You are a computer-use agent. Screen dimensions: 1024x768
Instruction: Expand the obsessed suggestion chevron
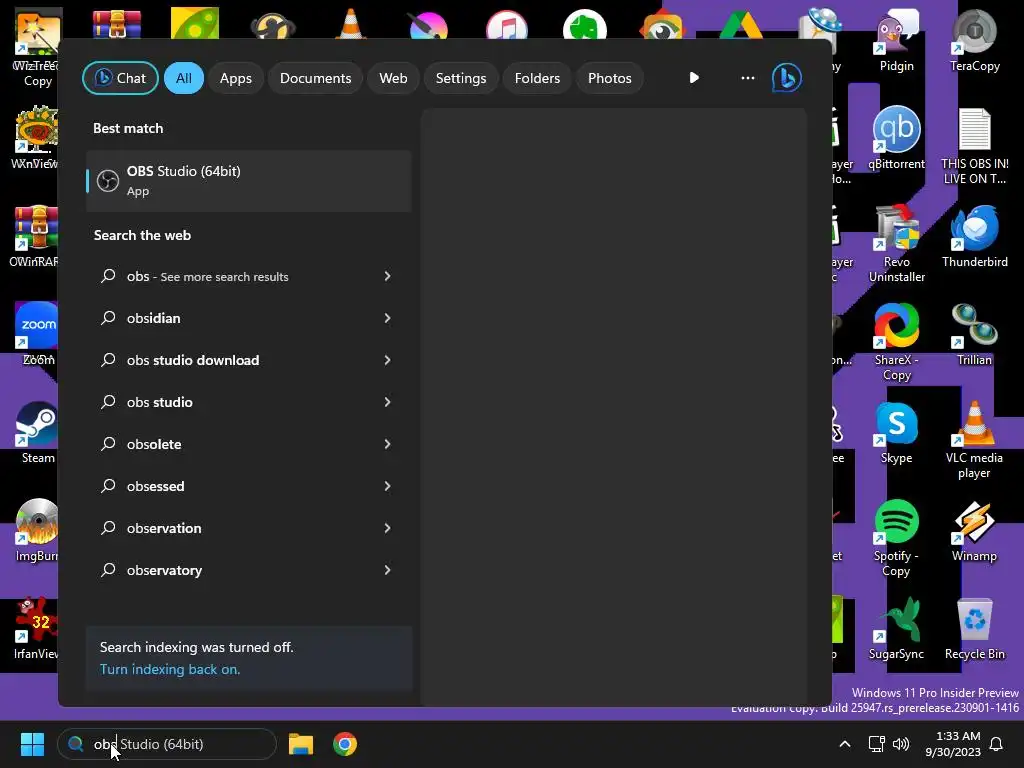(387, 486)
